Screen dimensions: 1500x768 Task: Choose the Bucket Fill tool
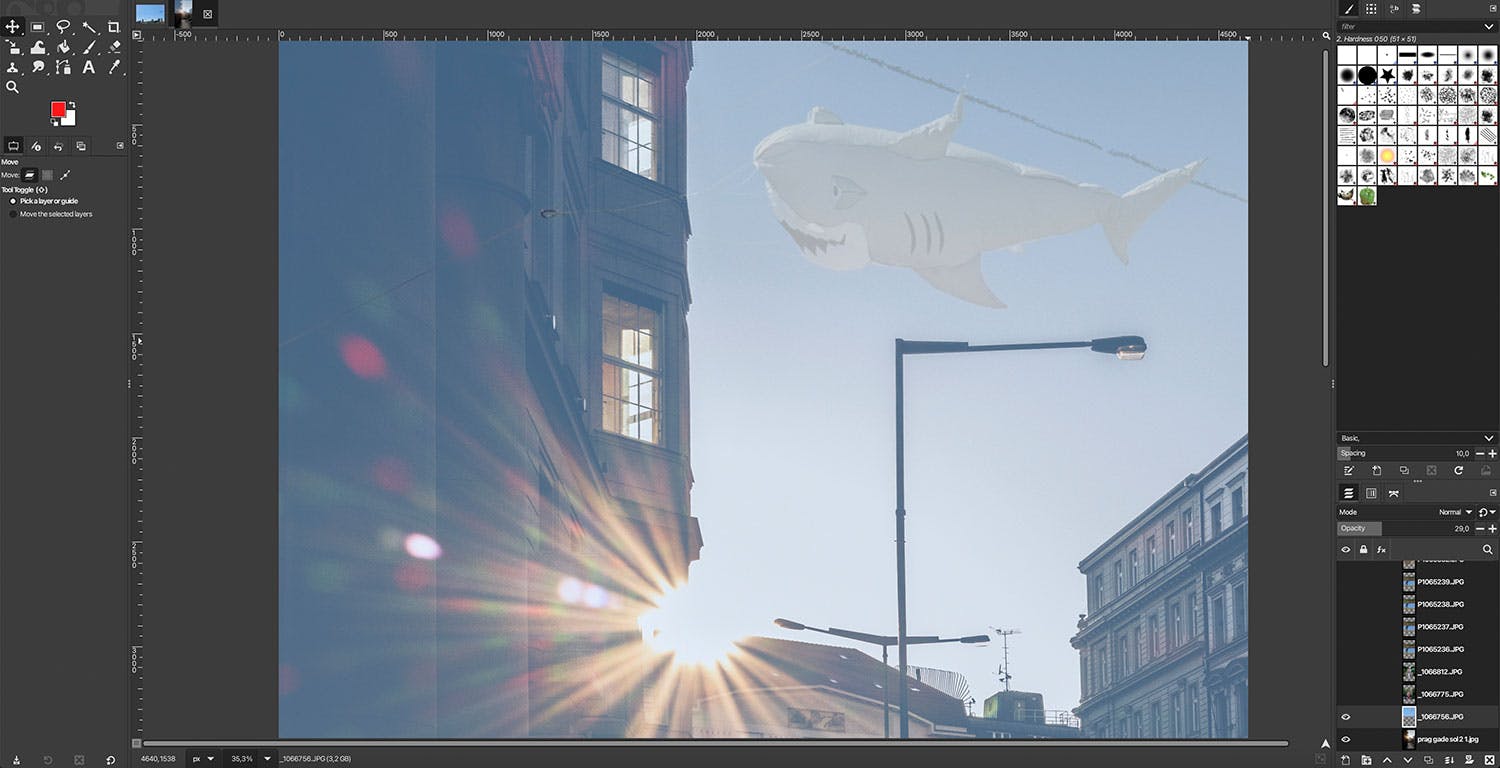63,47
